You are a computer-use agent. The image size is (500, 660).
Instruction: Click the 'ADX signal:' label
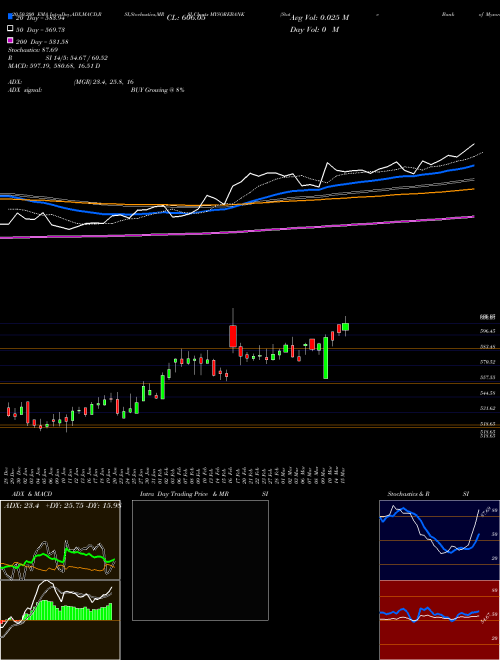pos(25,90)
